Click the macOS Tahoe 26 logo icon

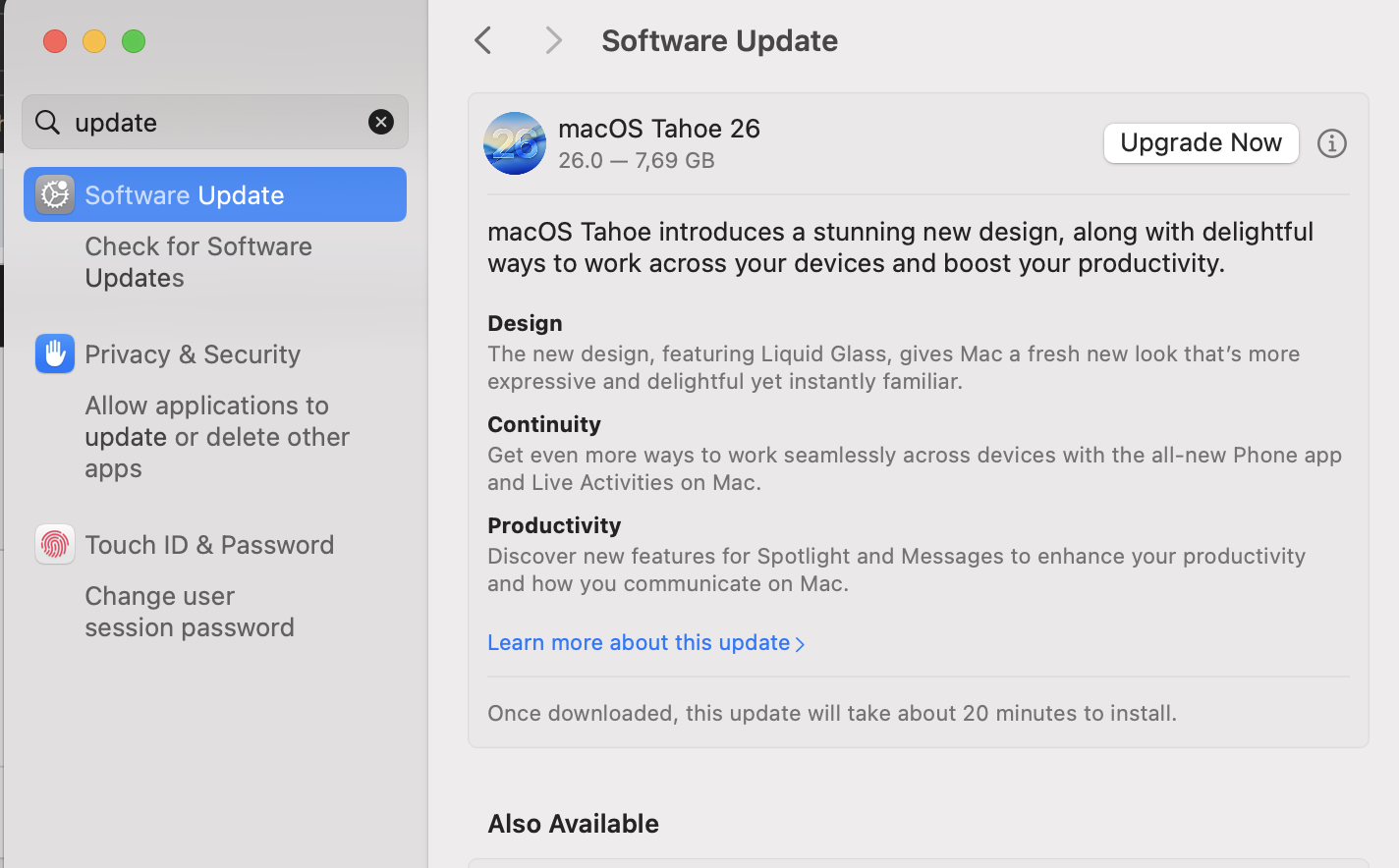[x=515, y=143]
